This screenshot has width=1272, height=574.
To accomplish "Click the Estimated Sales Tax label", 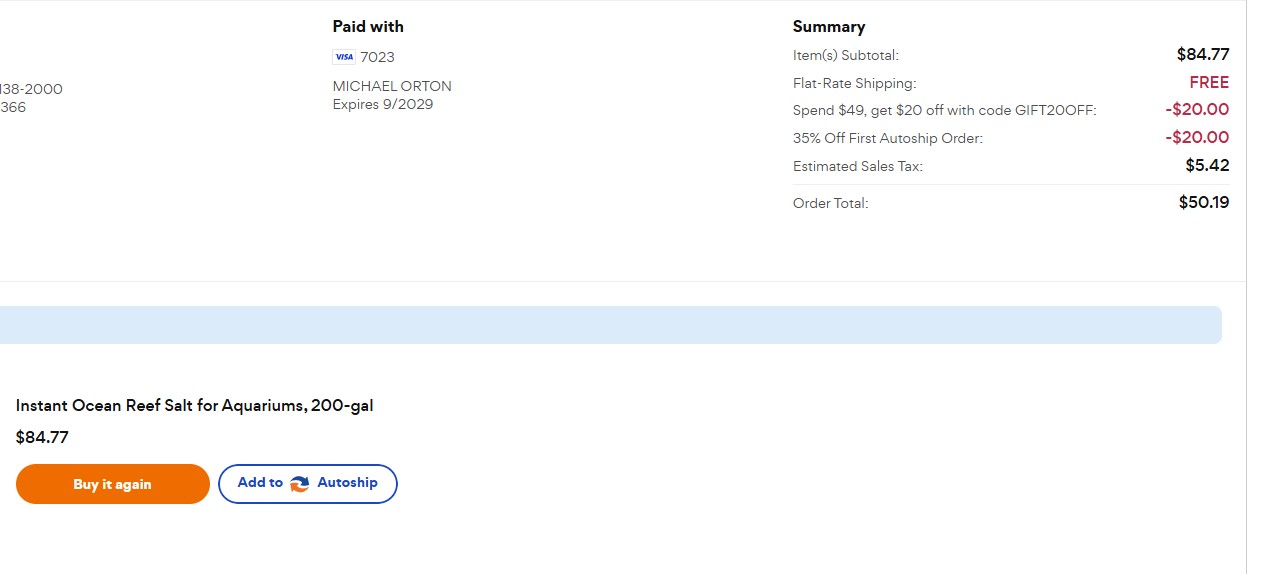I will tap(858, 167).
